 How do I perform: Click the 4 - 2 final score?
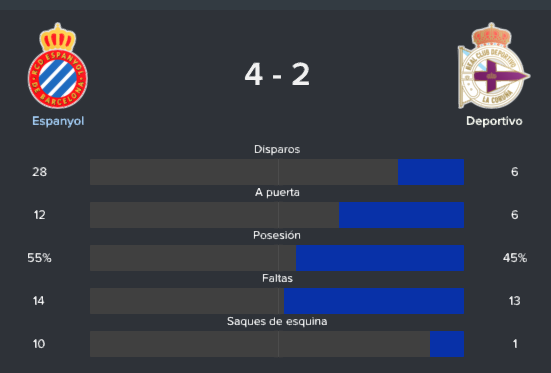coord(277,74)
